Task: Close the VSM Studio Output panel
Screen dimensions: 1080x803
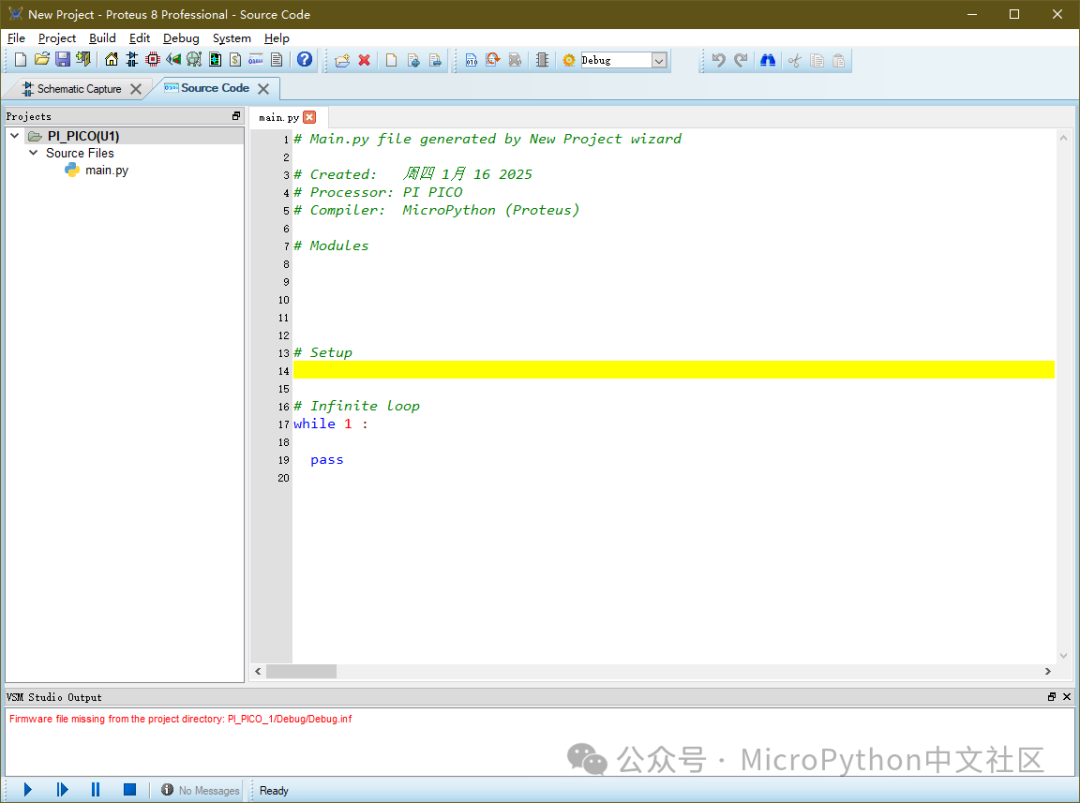Action: 1067,697
